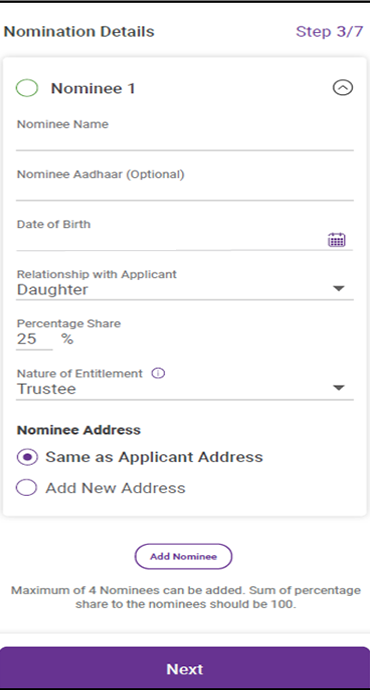Click the Daughter relationship value
370x690 pixels.
coord(52,290)
